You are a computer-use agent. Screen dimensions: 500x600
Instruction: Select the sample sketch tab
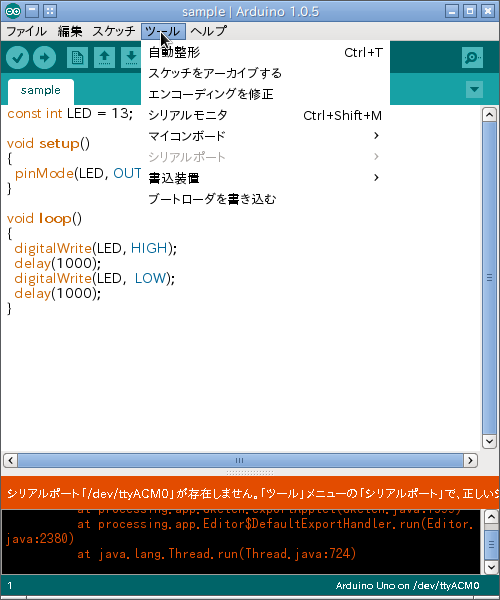pyautogui.click(x=41, y=91)
